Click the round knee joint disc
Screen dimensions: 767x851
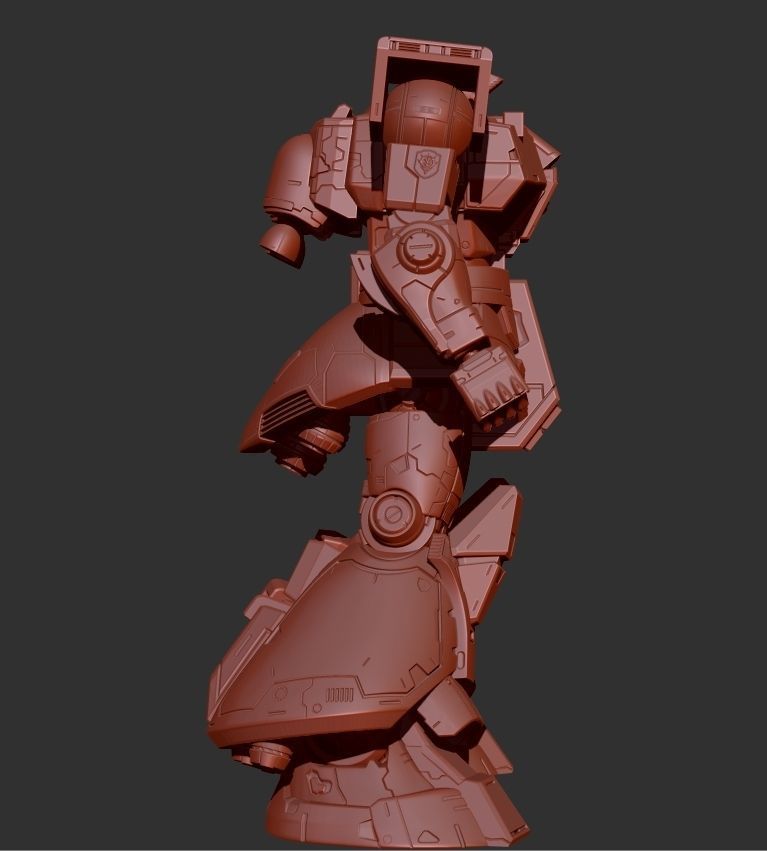394,516
